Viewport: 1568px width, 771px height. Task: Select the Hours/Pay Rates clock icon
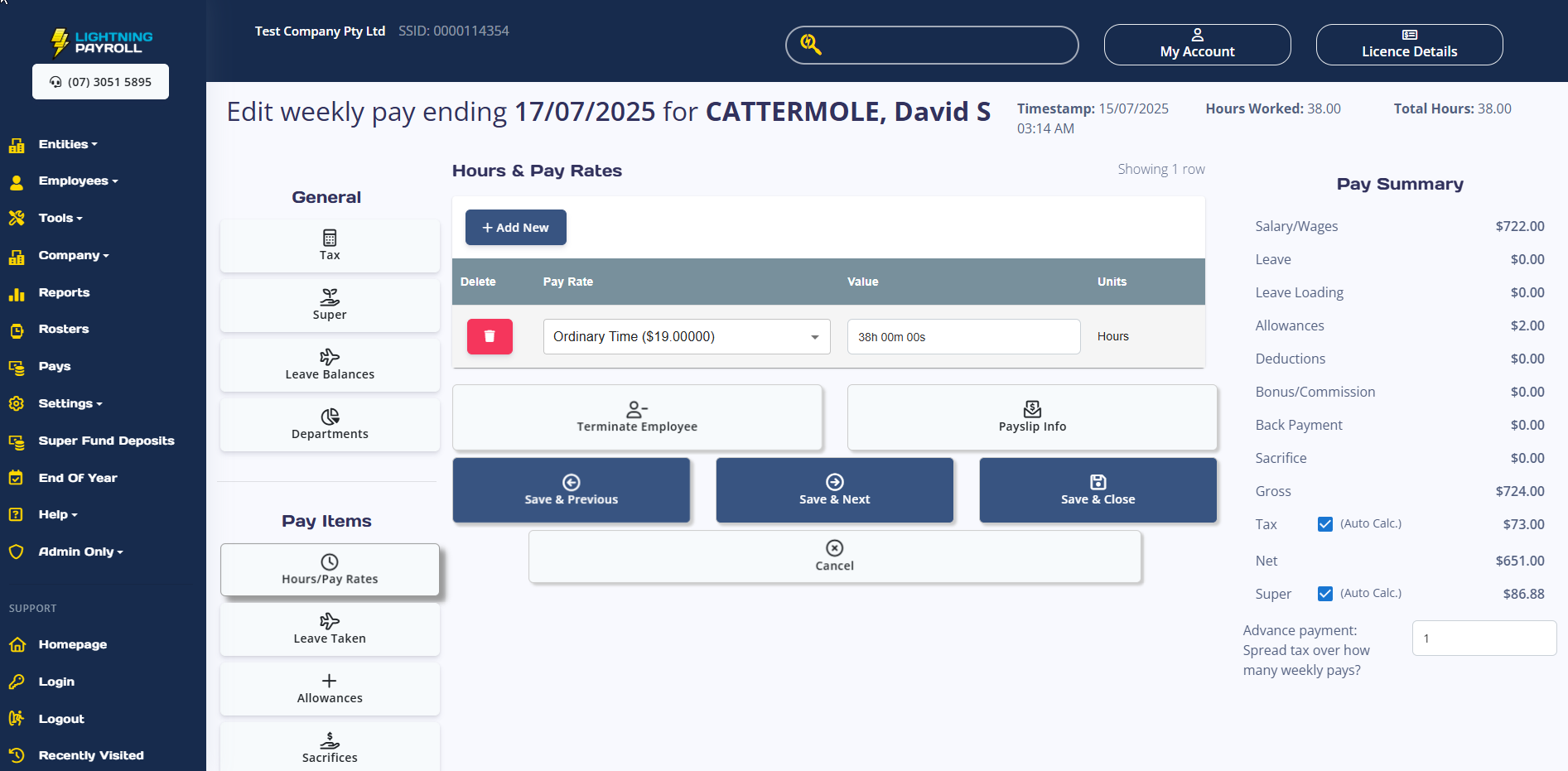click(x=329, y=562)
